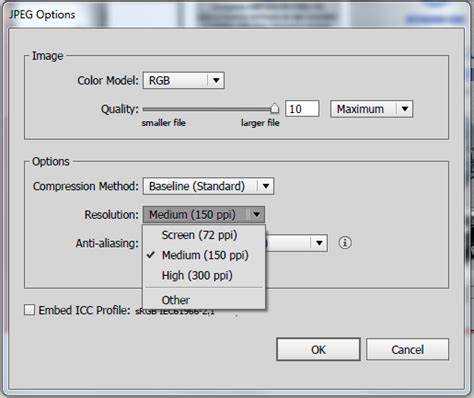Confirm with the OK button
The height and width of the screenshot is (398, 474).
(318, 349)
